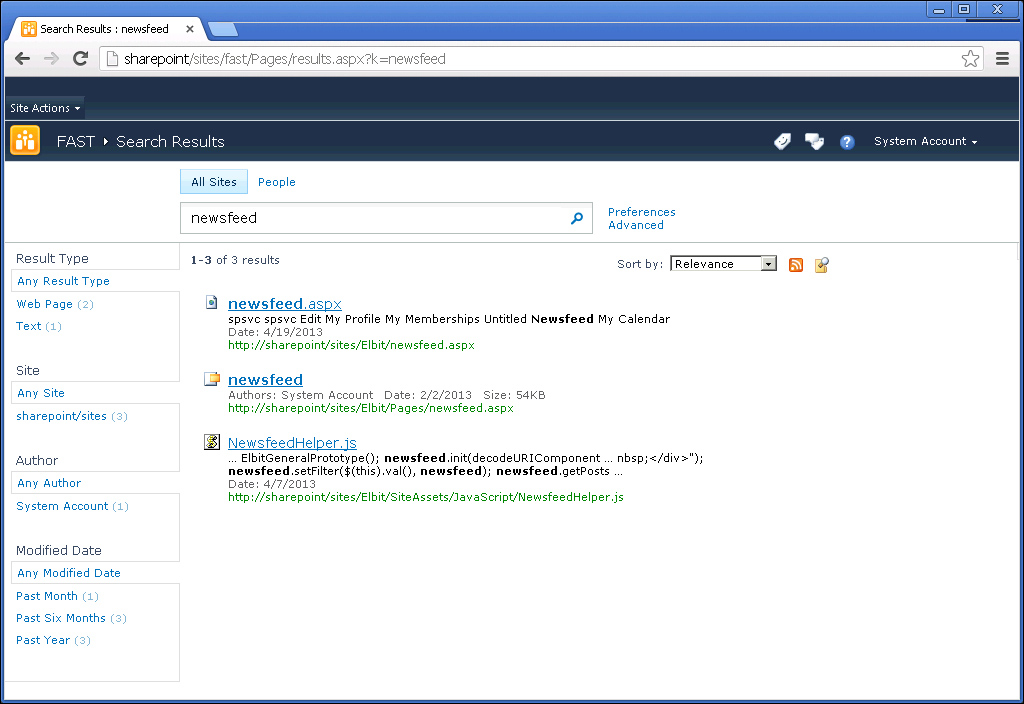Open the NewsfeedHelper.js result title
Viewport: 1024px width, 704px height.
coord(292,443)
